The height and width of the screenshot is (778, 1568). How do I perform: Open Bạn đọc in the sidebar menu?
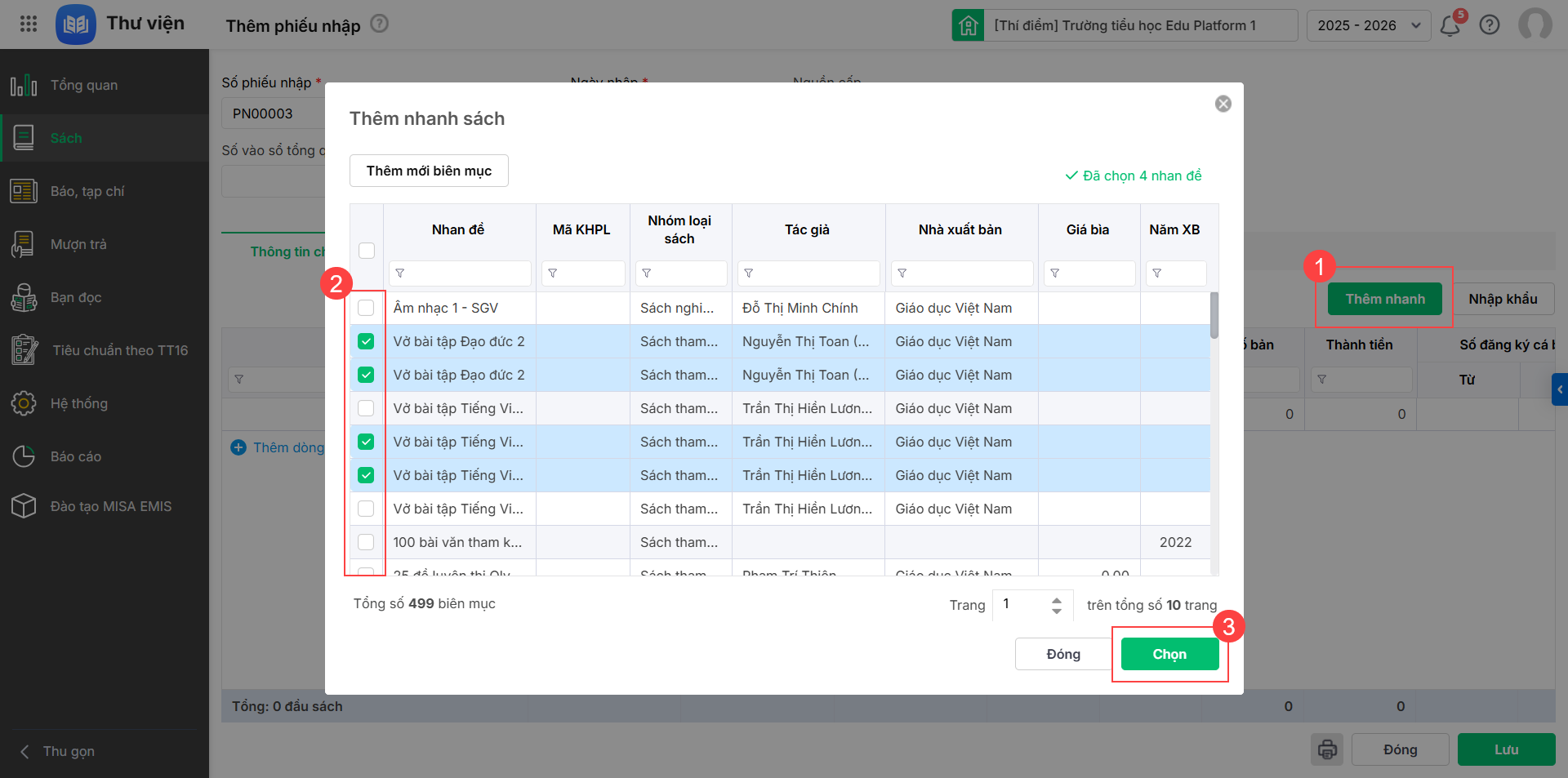(x=76, y=297)
